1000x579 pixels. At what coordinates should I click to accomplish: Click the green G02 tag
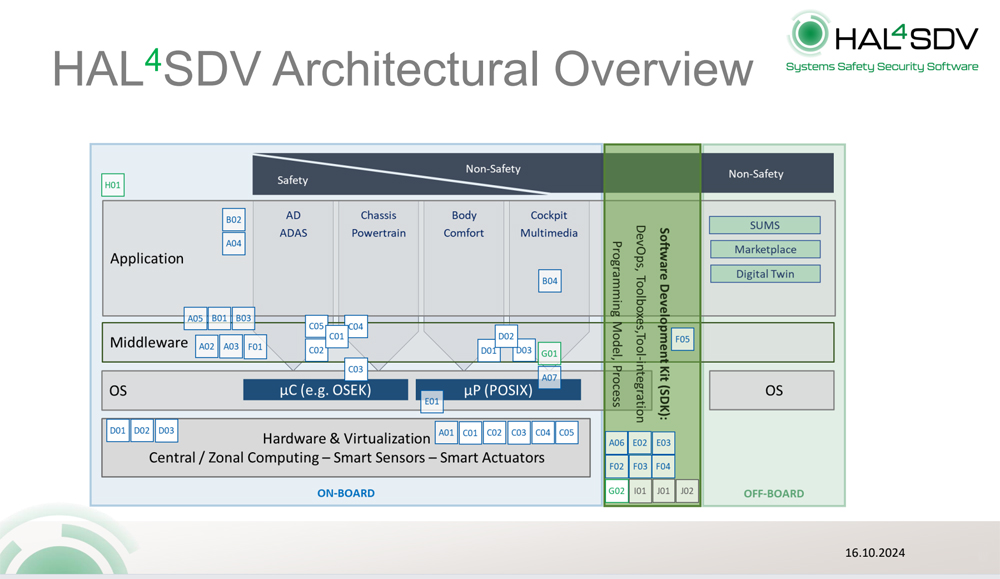pos(617,491)
